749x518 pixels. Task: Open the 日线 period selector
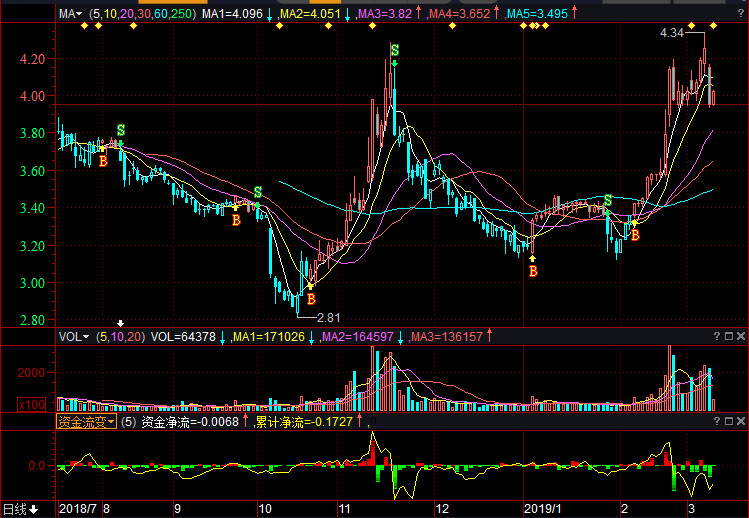click(20, 509)
